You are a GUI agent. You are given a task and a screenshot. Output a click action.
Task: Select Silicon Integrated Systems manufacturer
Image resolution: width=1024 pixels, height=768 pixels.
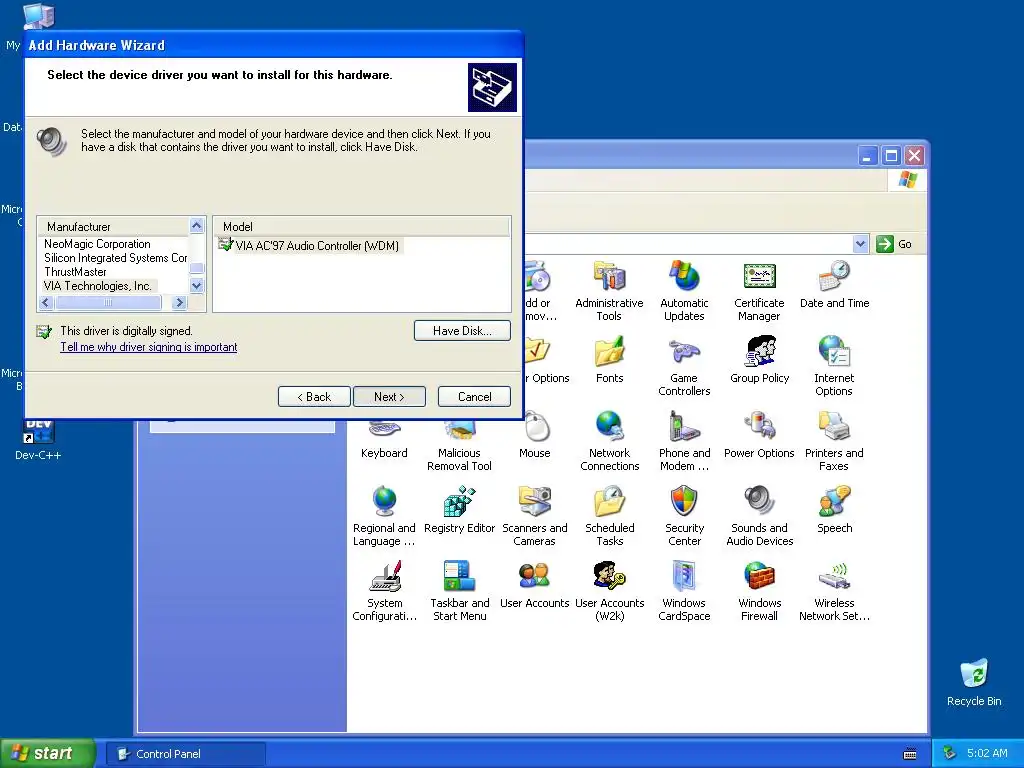[x=115, y=258]
